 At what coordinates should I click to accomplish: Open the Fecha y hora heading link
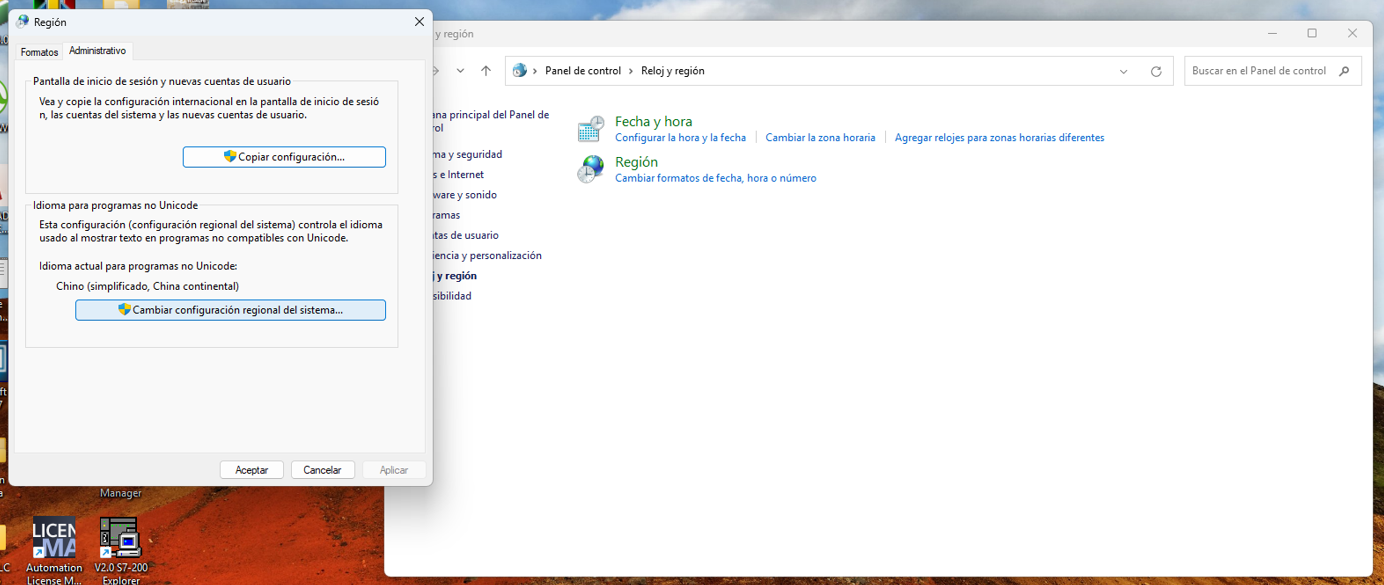653,121
